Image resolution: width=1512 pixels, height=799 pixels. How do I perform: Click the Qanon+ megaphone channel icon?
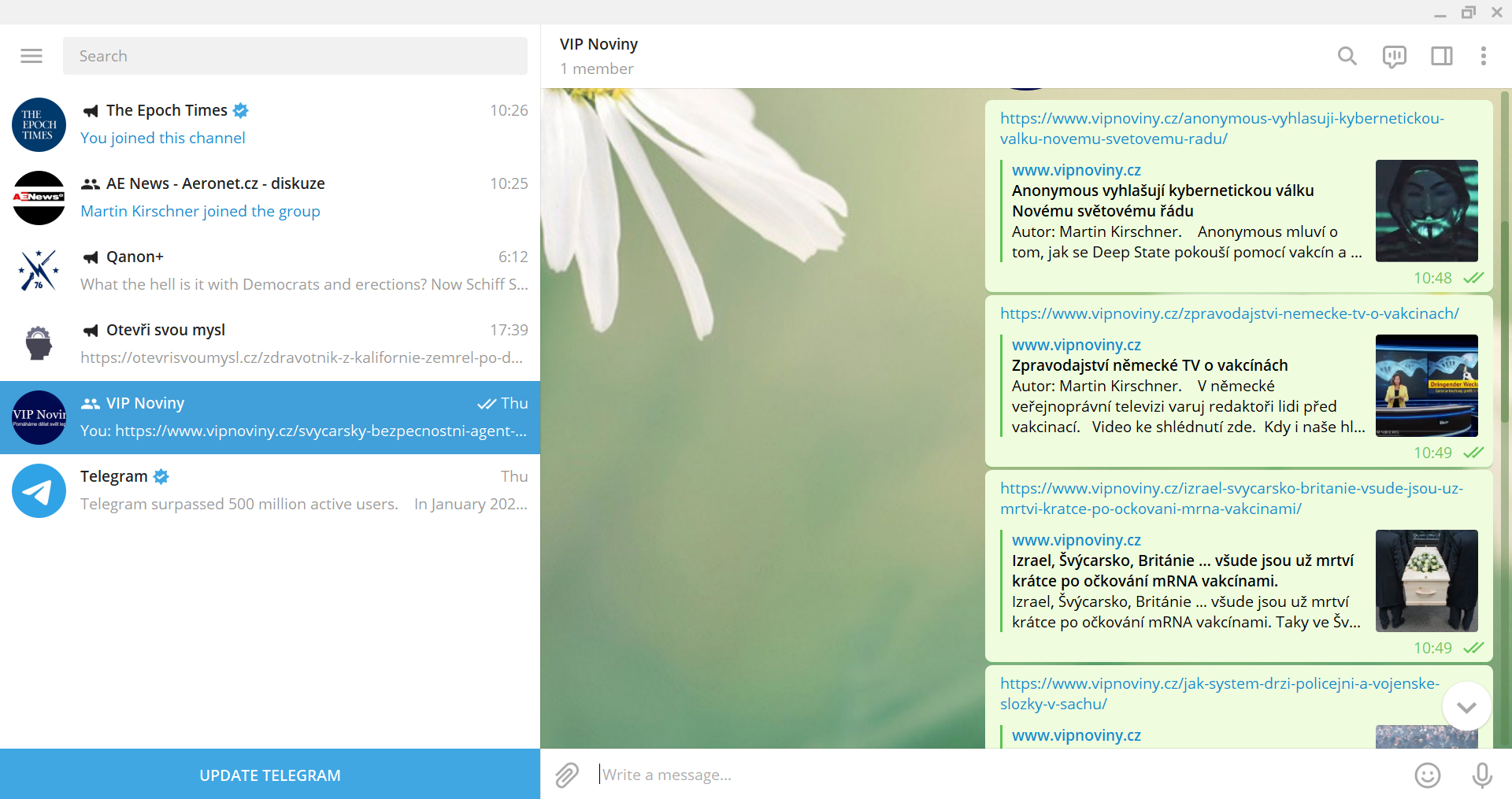(91, 257)
